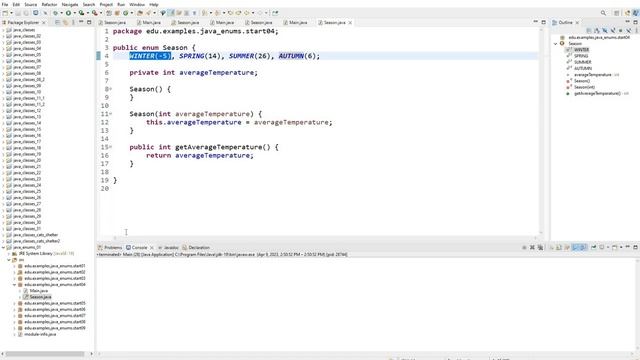Minimize the editor area
Image resolution: width=640 pixels, height=360 pixels.
click(x=536, y=22)
